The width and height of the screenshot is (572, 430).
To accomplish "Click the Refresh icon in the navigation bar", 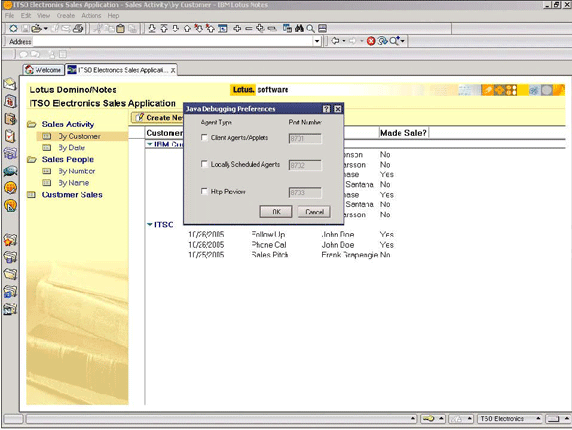I will (x=382, y=41).
